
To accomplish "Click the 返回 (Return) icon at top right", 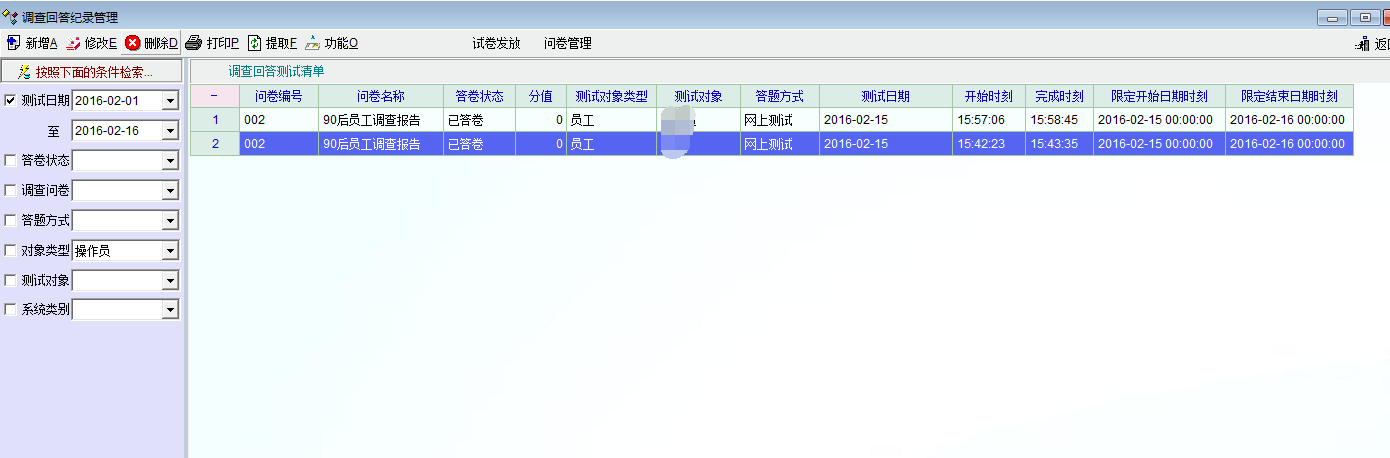I will point(1362,44).
